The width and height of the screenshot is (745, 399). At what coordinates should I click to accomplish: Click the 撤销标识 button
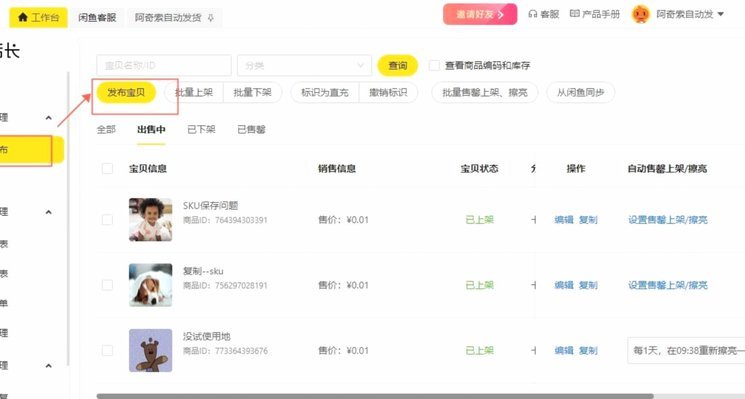[388, 92]
